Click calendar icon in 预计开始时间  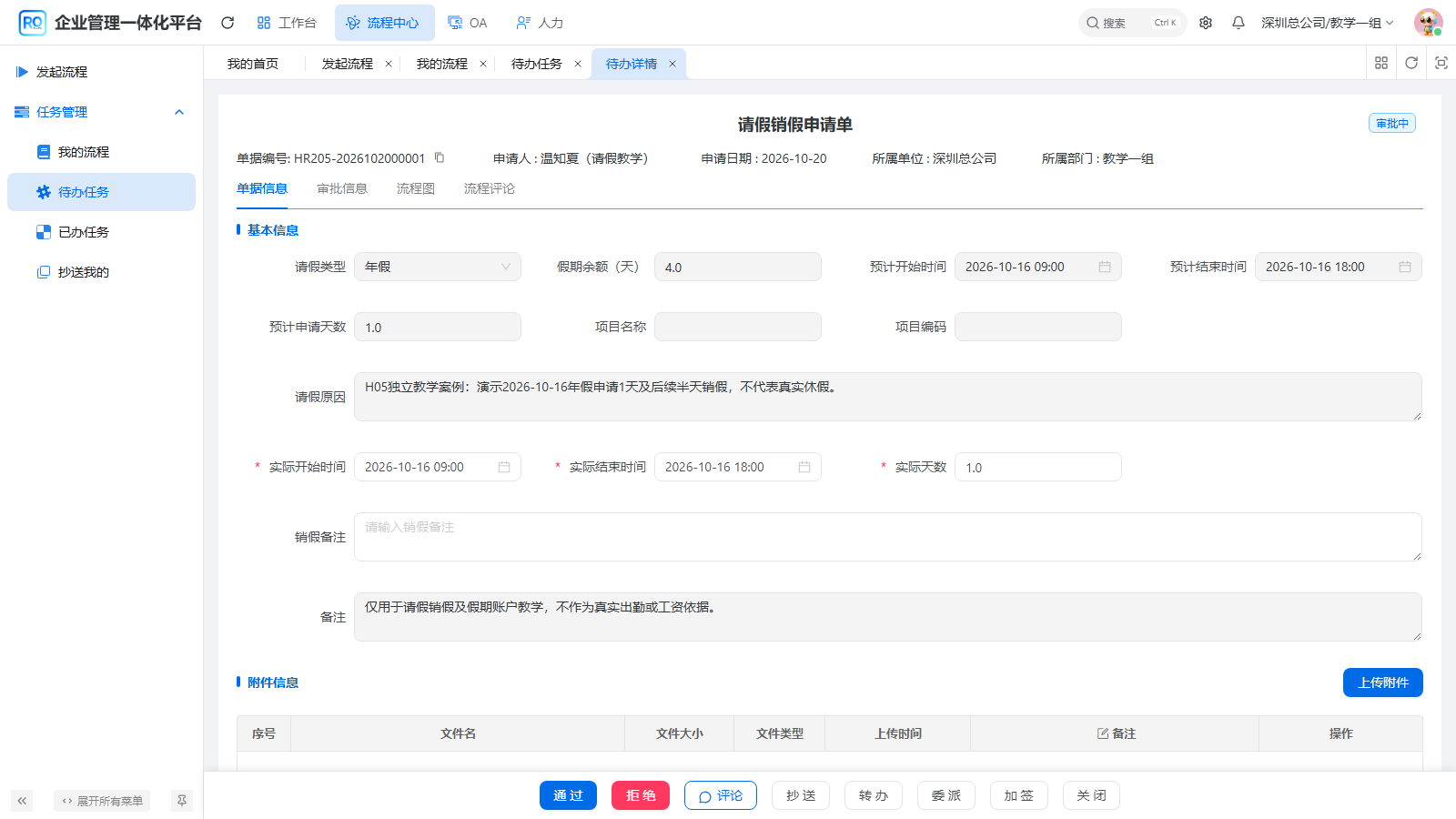(x=1105, y=267)
